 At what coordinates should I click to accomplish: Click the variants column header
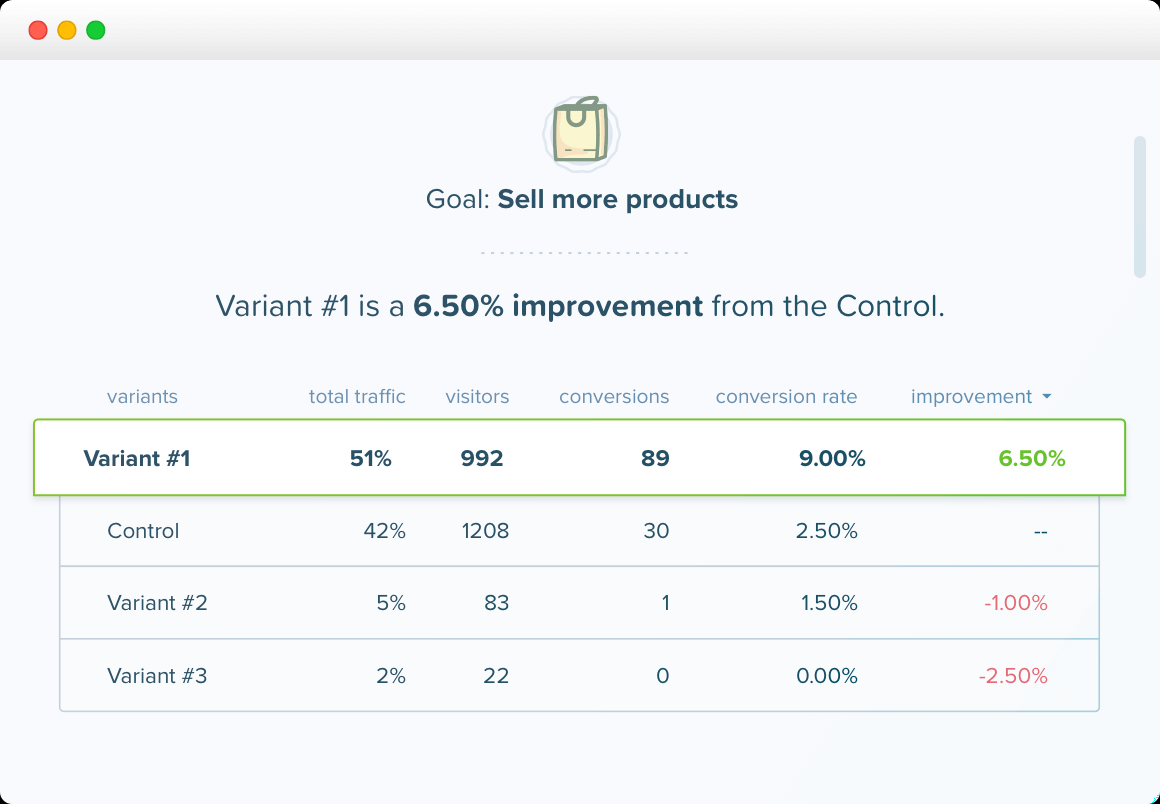coord(142,396)
